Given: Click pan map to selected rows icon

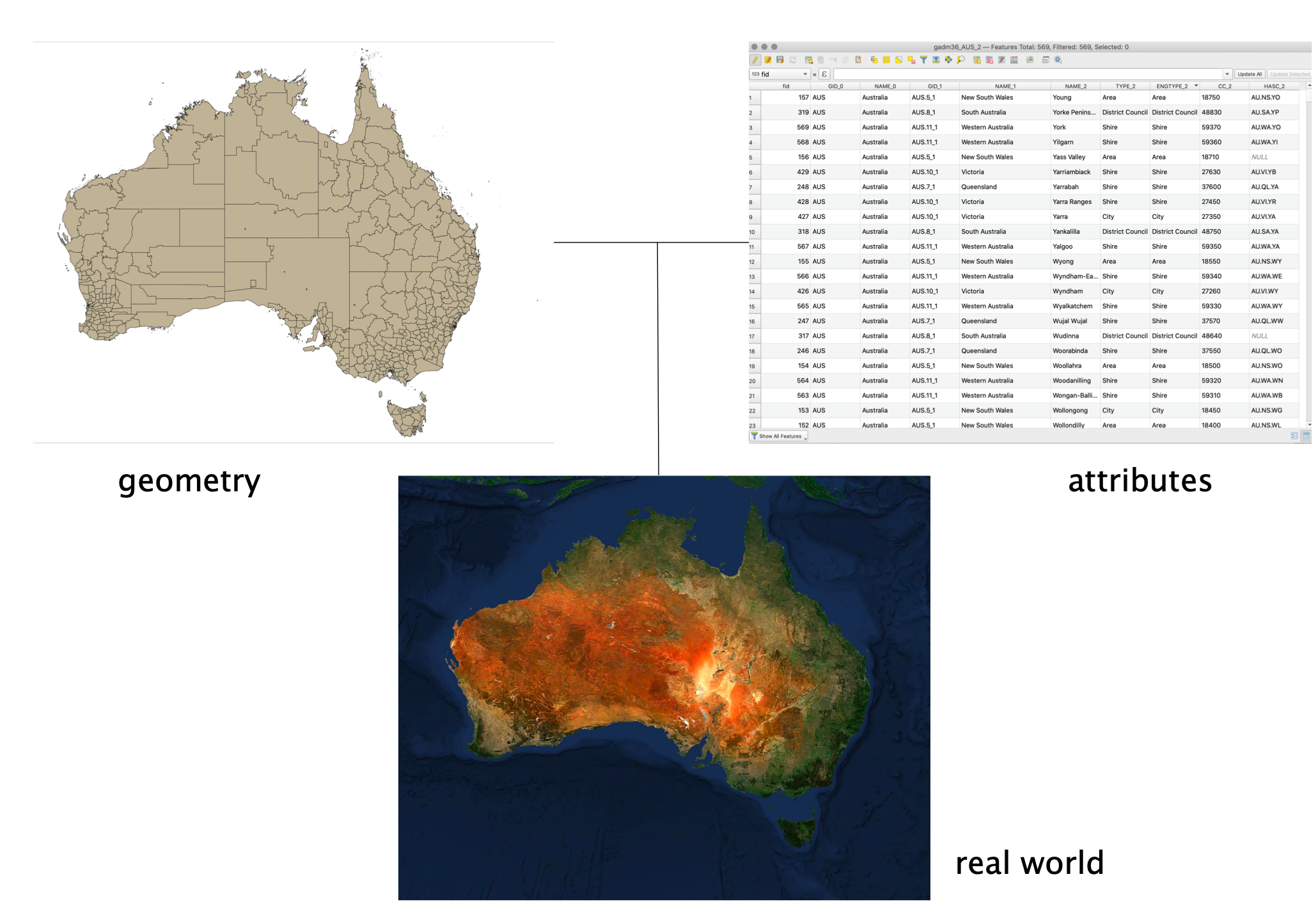Looking at the screenshot, I should 948,59.
